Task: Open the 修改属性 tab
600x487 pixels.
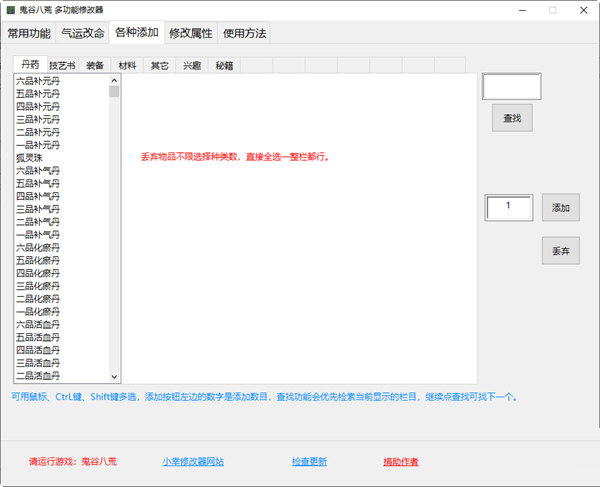Action: pyautogui.click(x=191, y=33)
